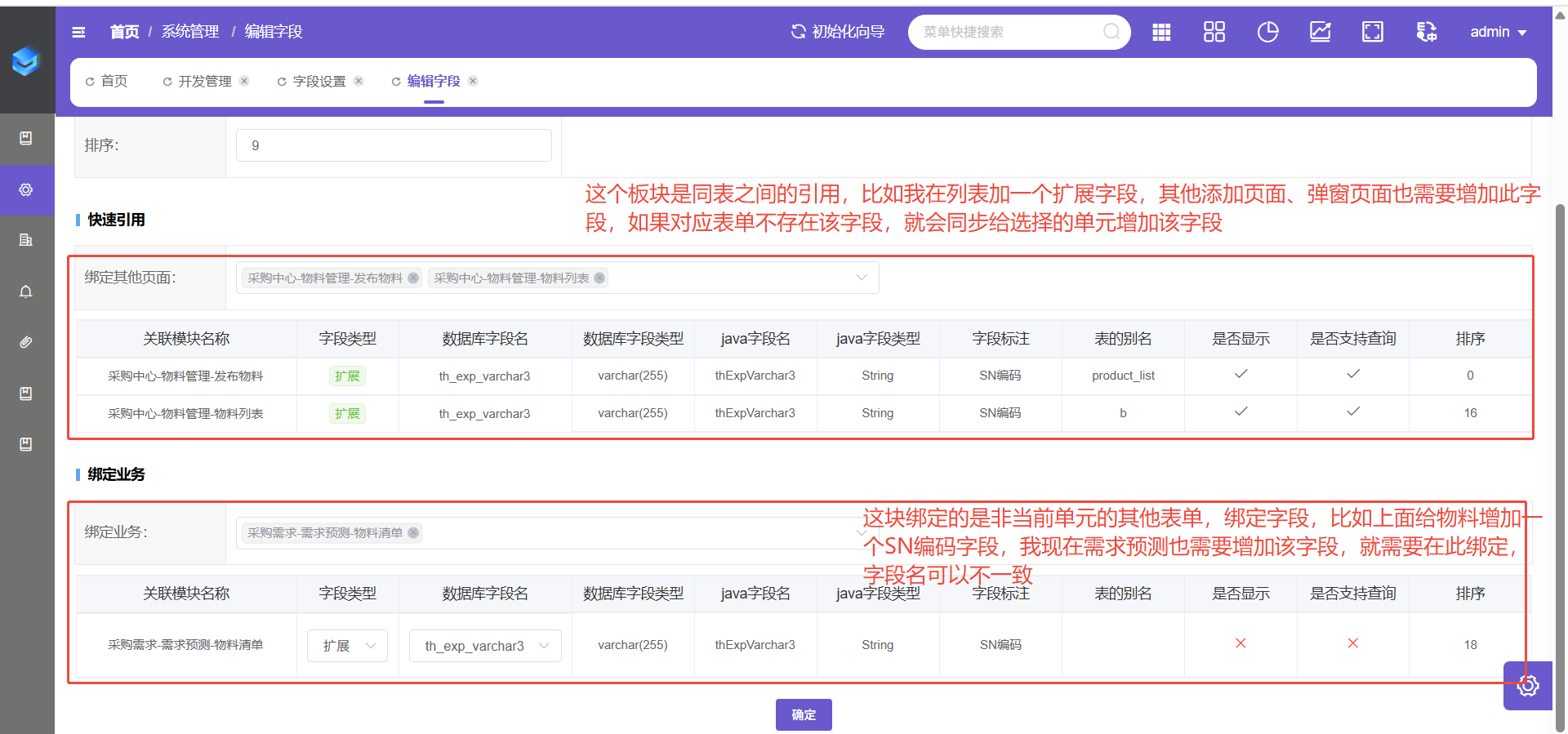Expand the 绑定其他页面 dropdown
Screen dimensions: 1568x734
tap(862, 278)
